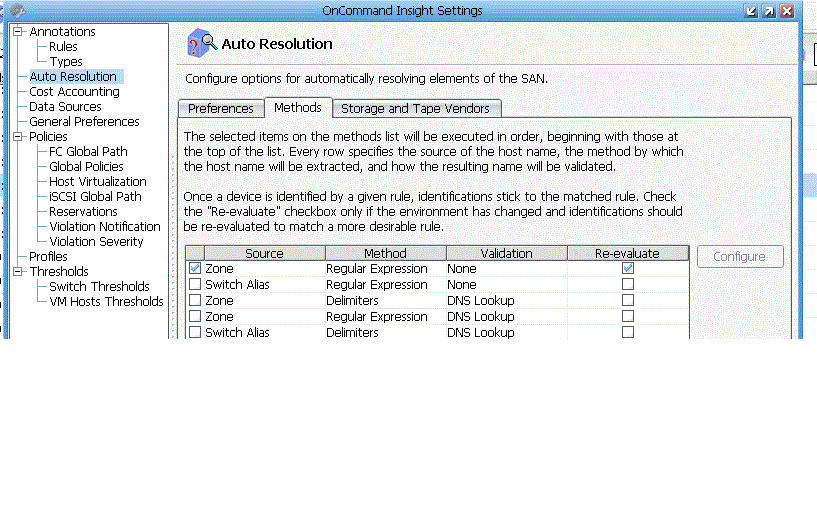Click None validation in first Zone row
The image size is (817, 532).
tap(462, 268)
